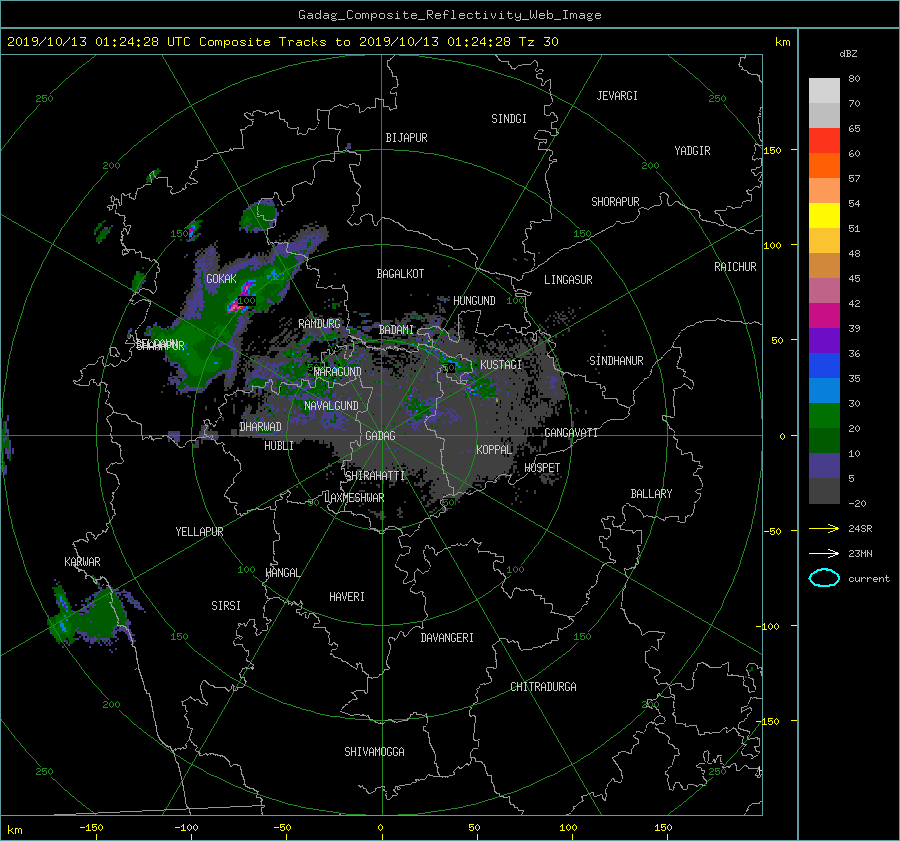Click the GOKAK city label

221,279
